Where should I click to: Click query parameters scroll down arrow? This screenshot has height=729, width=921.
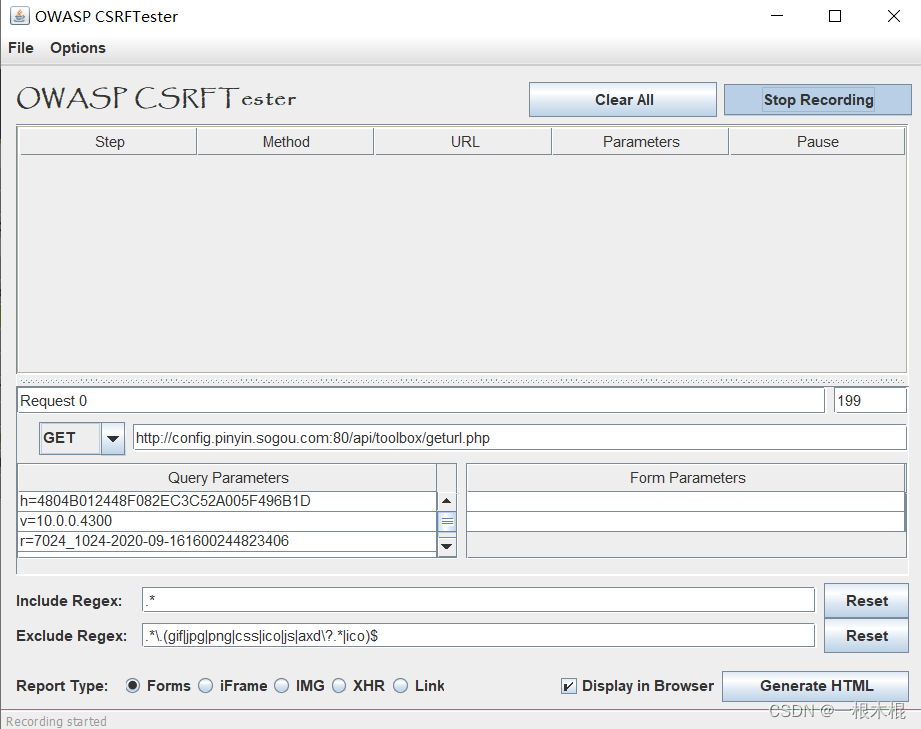[x=446, y=546]
